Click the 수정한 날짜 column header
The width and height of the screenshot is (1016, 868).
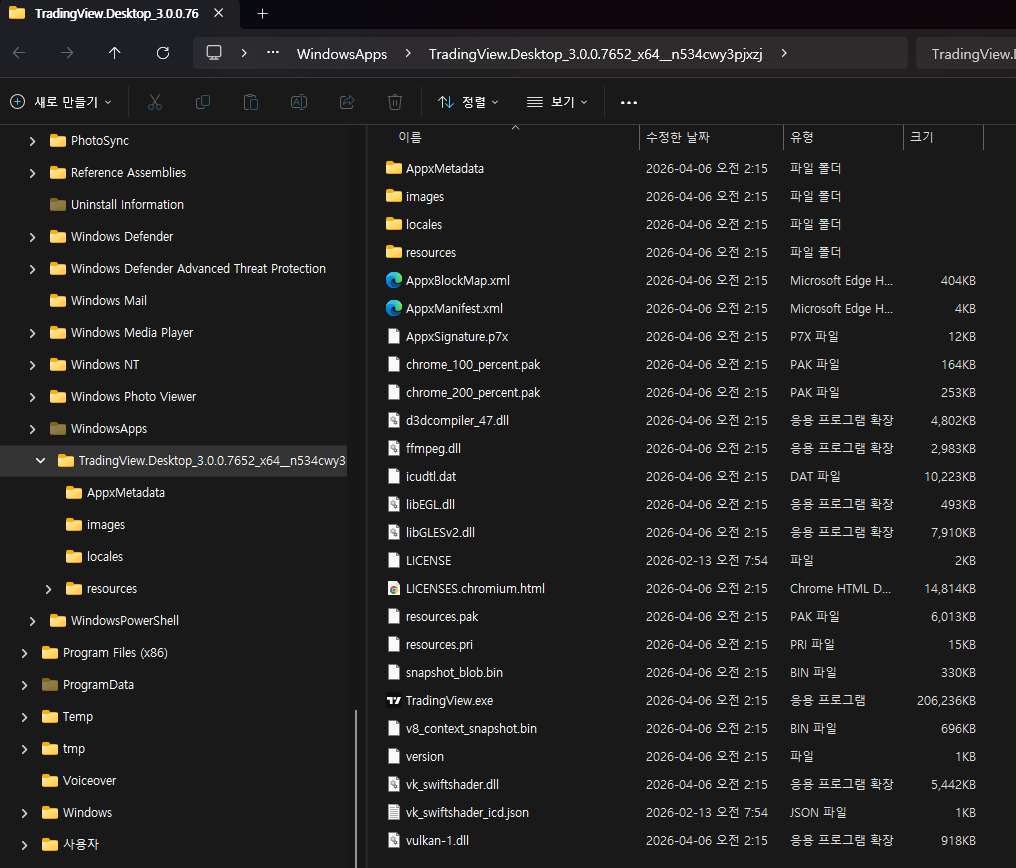[x=678, y=137]
